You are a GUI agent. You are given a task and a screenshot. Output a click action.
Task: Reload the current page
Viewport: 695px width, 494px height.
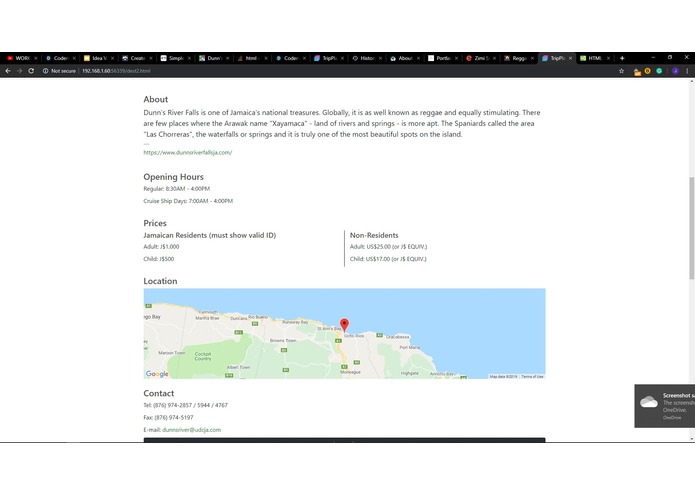tap(31, 71)
